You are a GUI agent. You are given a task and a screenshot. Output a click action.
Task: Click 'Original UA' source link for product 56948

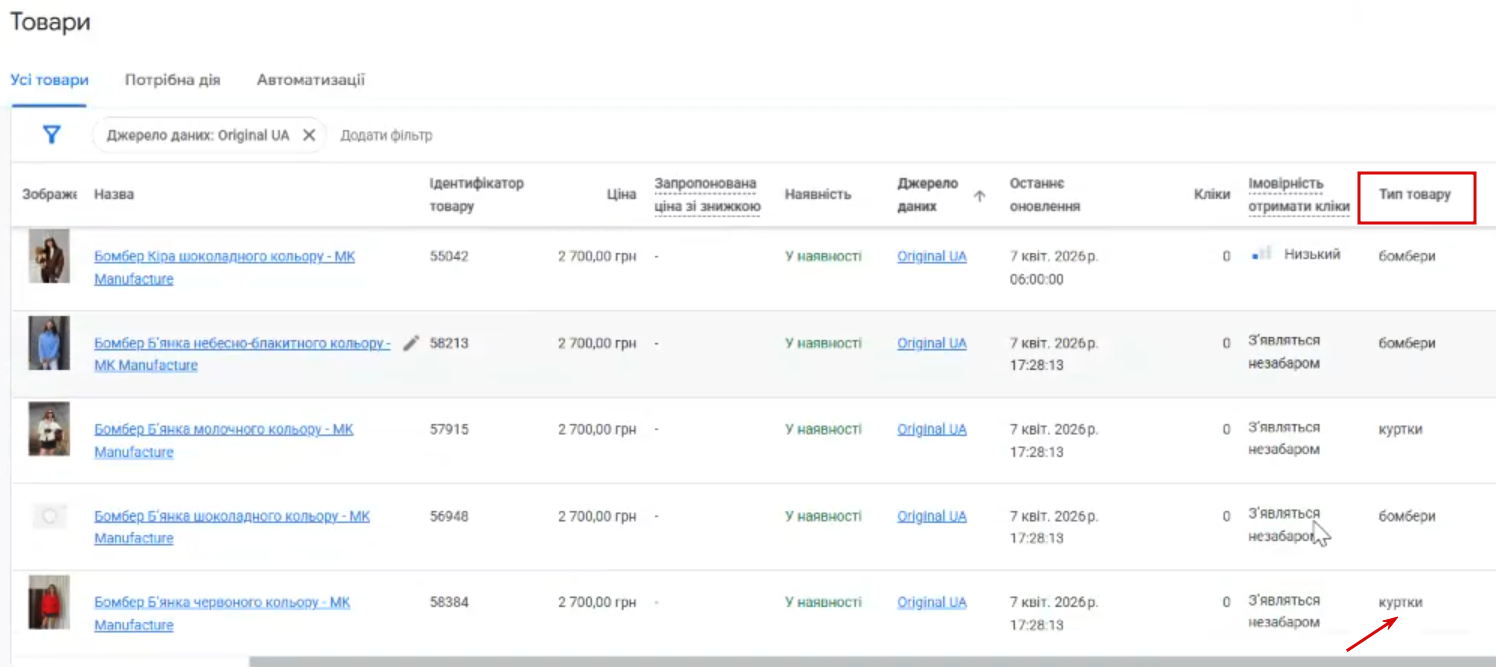coord(931,516)
